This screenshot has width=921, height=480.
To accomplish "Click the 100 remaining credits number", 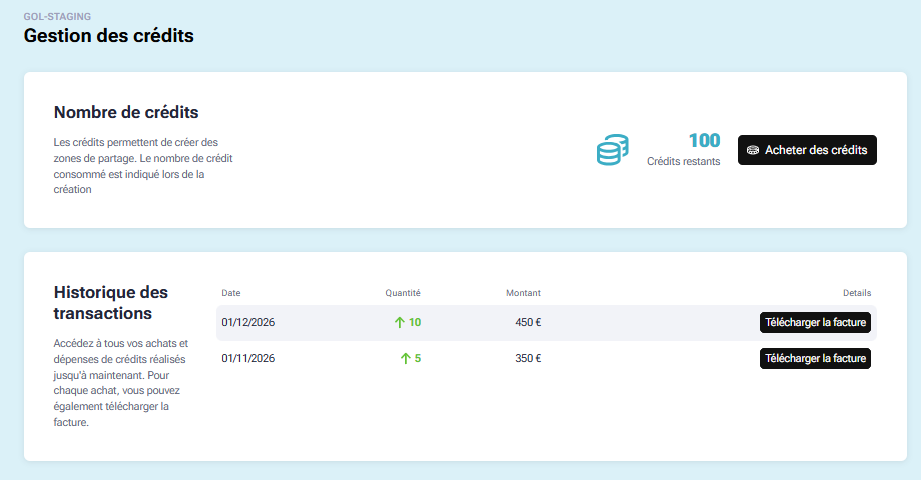I will point(704,140).
